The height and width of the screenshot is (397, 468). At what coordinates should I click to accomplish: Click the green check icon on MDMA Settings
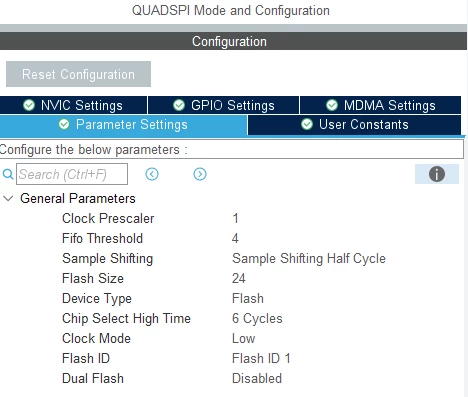332,105
